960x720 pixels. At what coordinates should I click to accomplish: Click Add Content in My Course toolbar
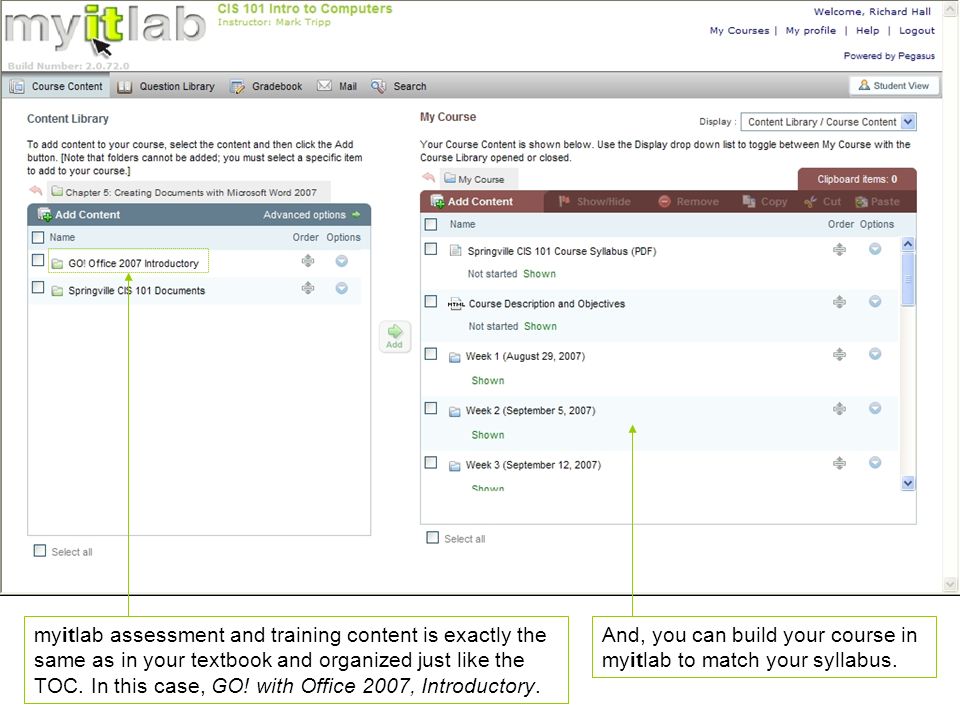471,201
